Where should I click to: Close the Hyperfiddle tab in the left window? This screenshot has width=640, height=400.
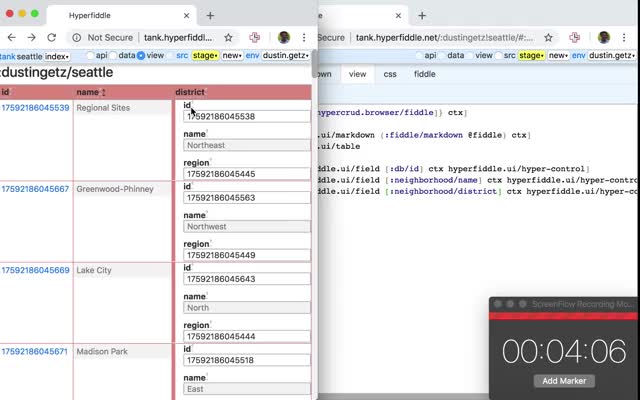tap(186, 16)
